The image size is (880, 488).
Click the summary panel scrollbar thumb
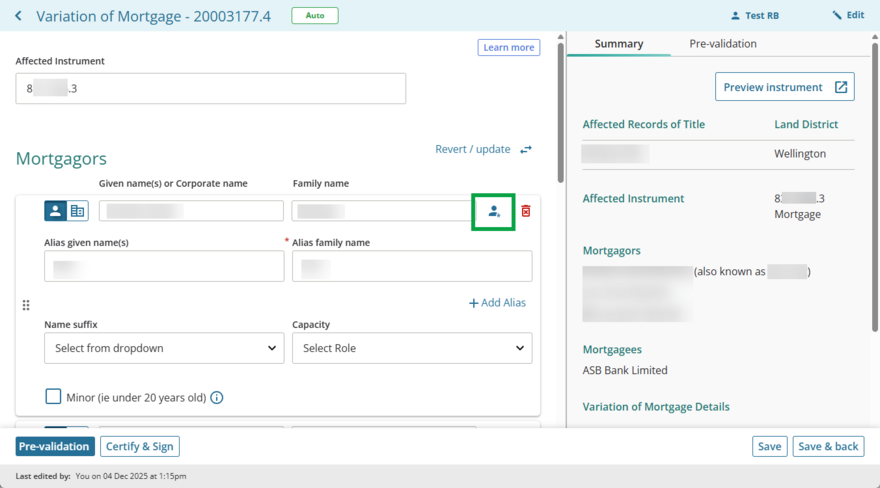[x=876, y=185]
